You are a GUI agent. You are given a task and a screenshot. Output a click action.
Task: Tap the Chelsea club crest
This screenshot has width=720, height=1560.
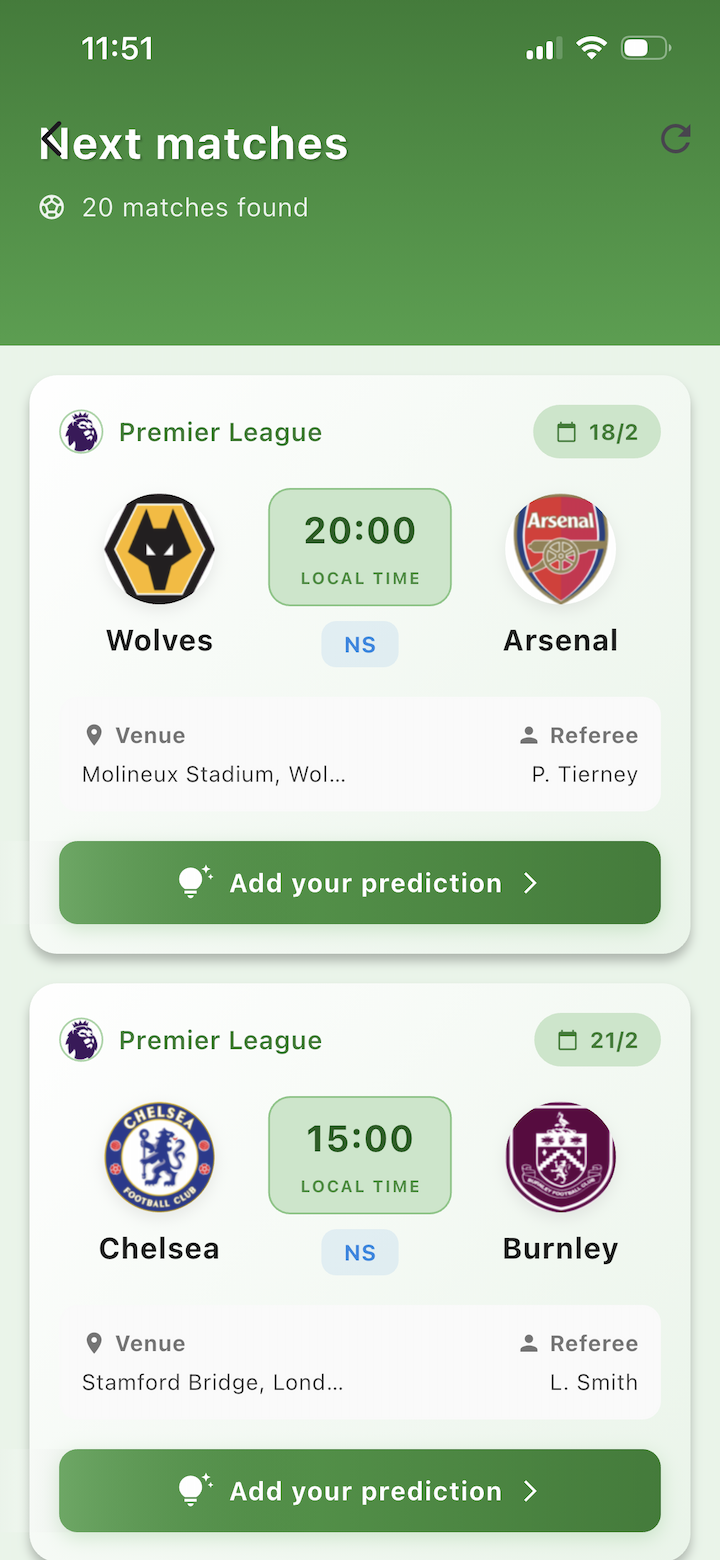pos(160,1157)
